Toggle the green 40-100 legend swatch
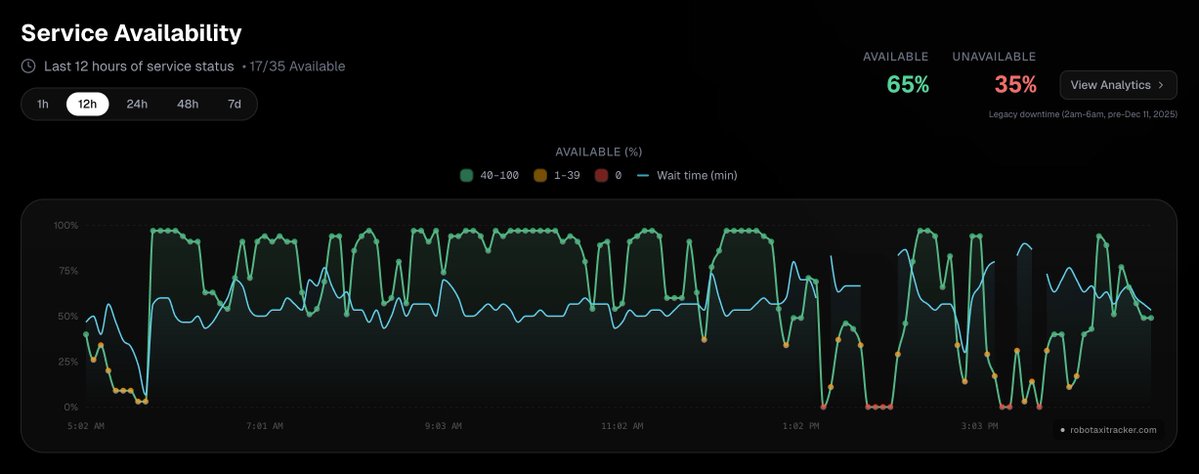The width and height of the screenshot is (1199, 474). pyautogui.click(x=466, y=175)
